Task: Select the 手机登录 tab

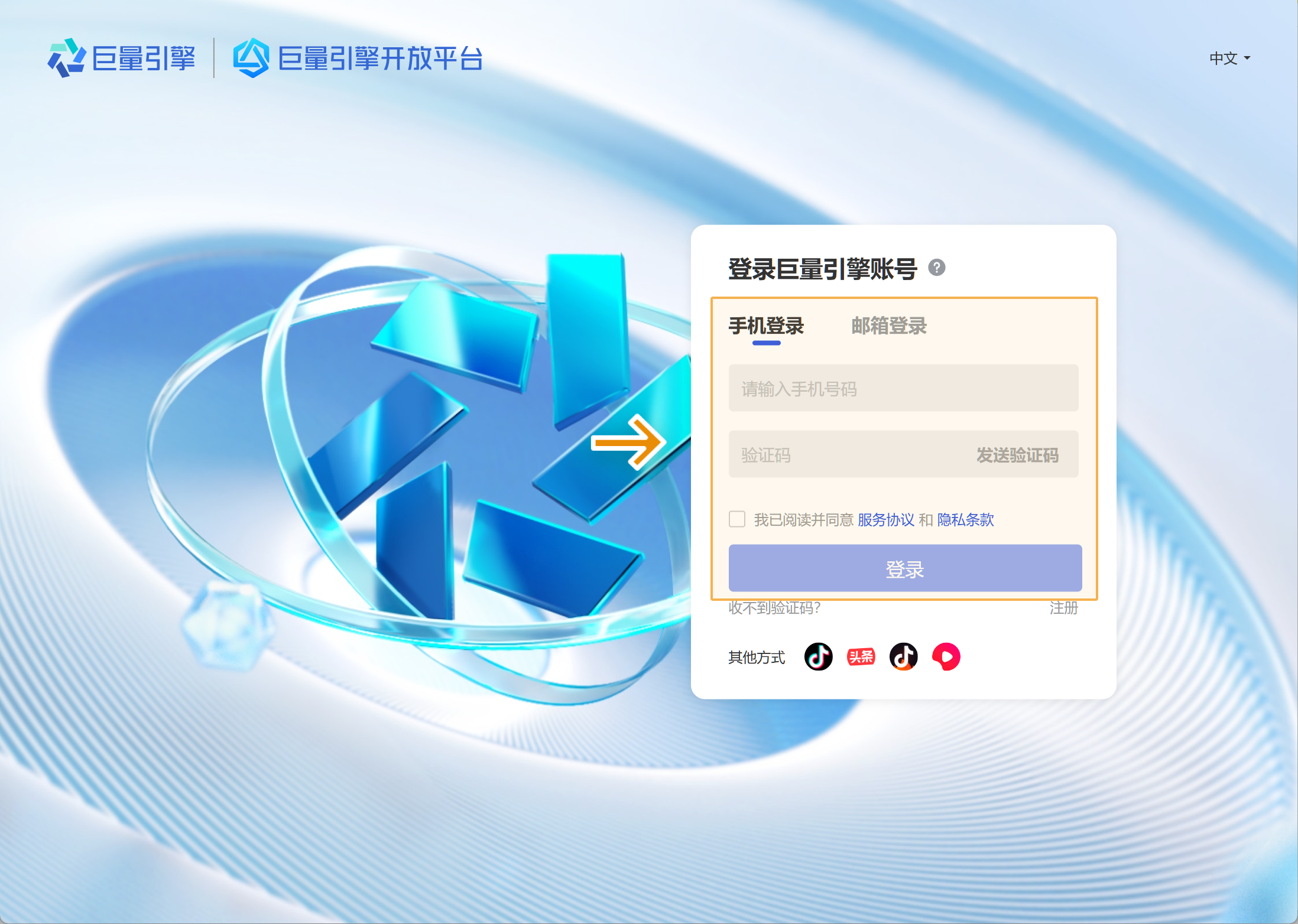Action: coord(765,326)
